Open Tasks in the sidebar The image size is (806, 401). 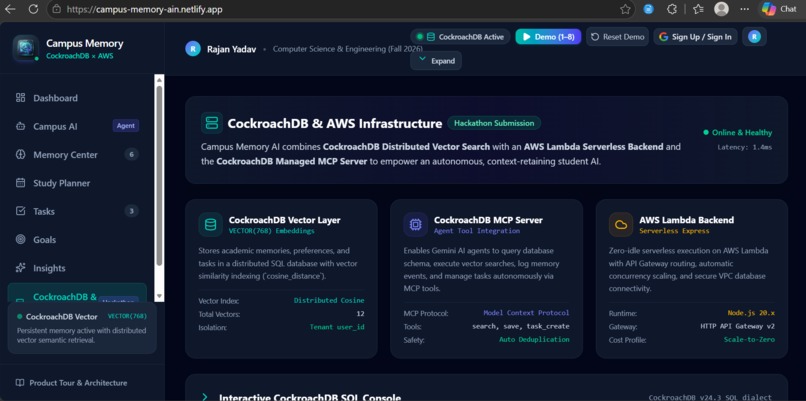[77, 211]
